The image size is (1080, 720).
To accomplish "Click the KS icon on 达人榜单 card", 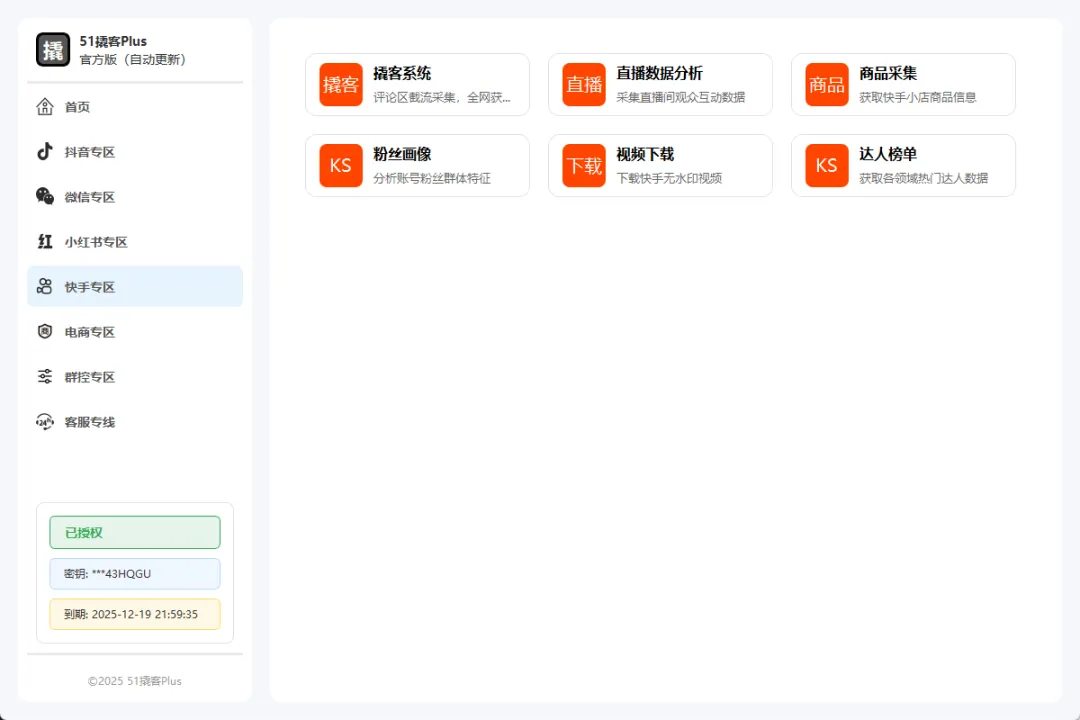I will [x=826, y=166].
